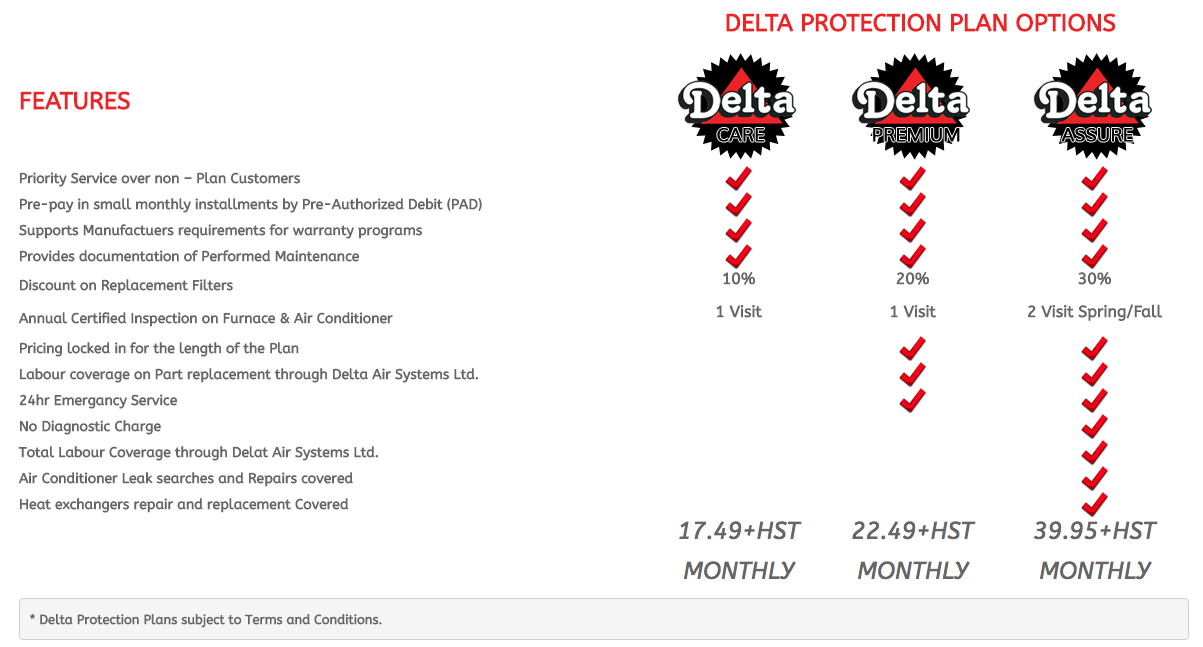This screenshot has width=1203, height=647.
Task: Click the 2 Visit Spring/Fall text
Action: pos(1094,312)
